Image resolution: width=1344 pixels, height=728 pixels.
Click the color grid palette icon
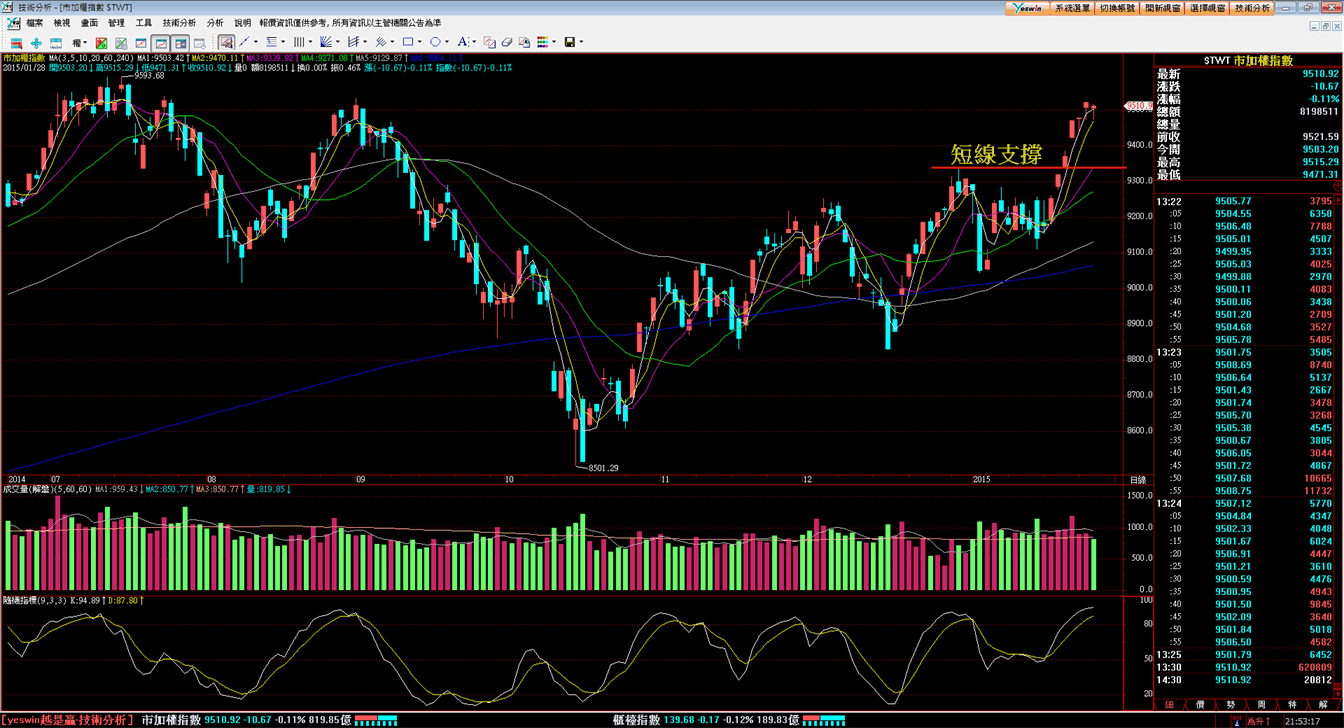click(542, 42)
